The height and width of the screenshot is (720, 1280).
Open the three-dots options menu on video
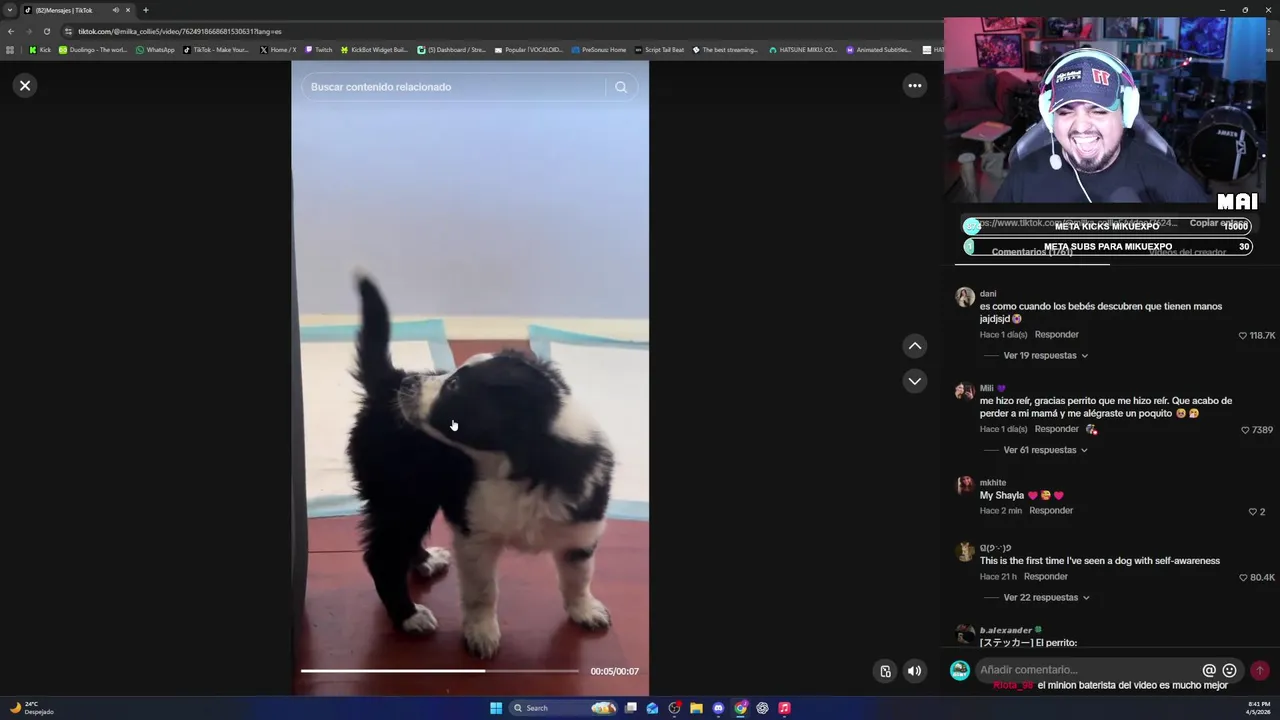pos(914,86)
